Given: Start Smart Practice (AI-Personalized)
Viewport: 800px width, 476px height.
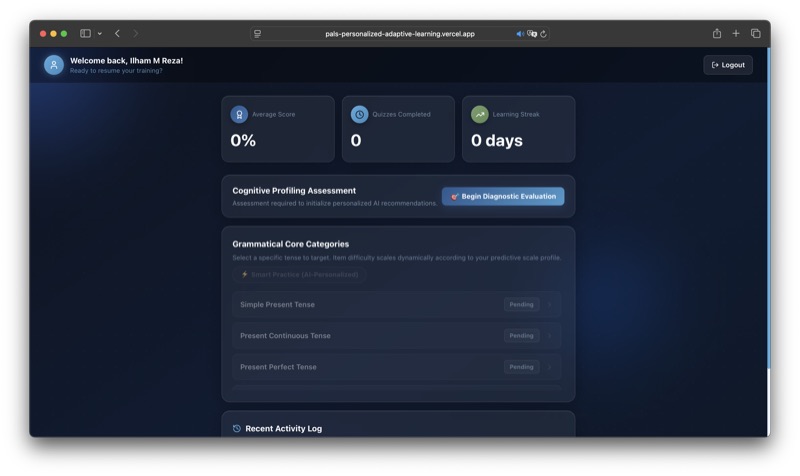Looking at the screenshot, I should pyautogui.click(x=299, y=274).
